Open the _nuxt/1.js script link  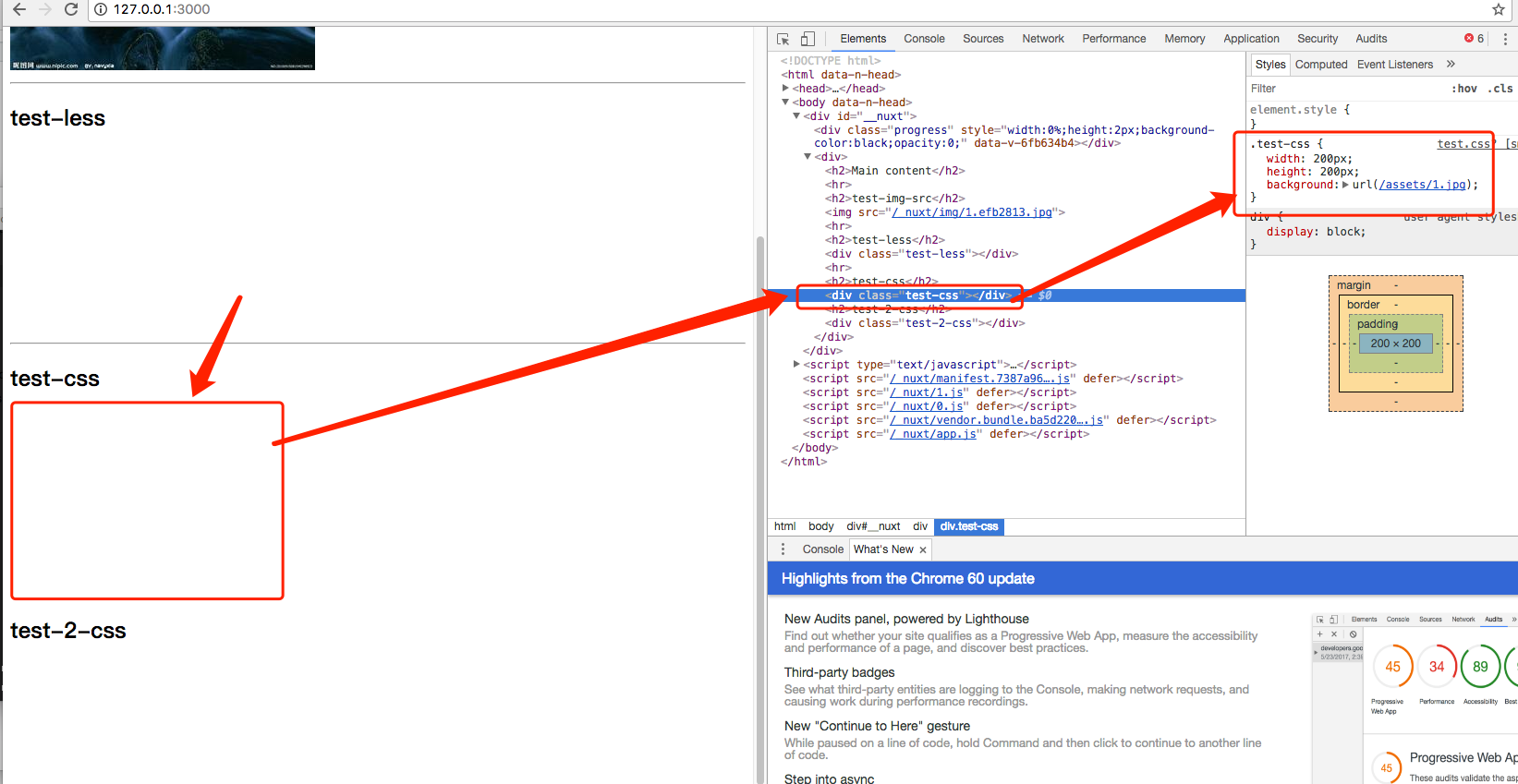[x=928, y=392]
